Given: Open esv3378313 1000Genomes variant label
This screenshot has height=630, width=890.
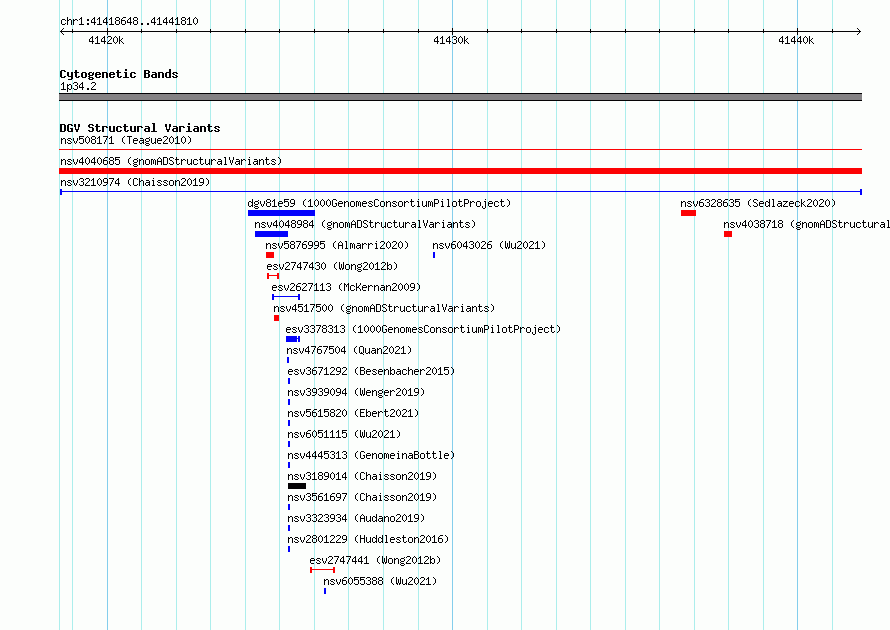Looking at the screenshot, I should click(422, 329).
